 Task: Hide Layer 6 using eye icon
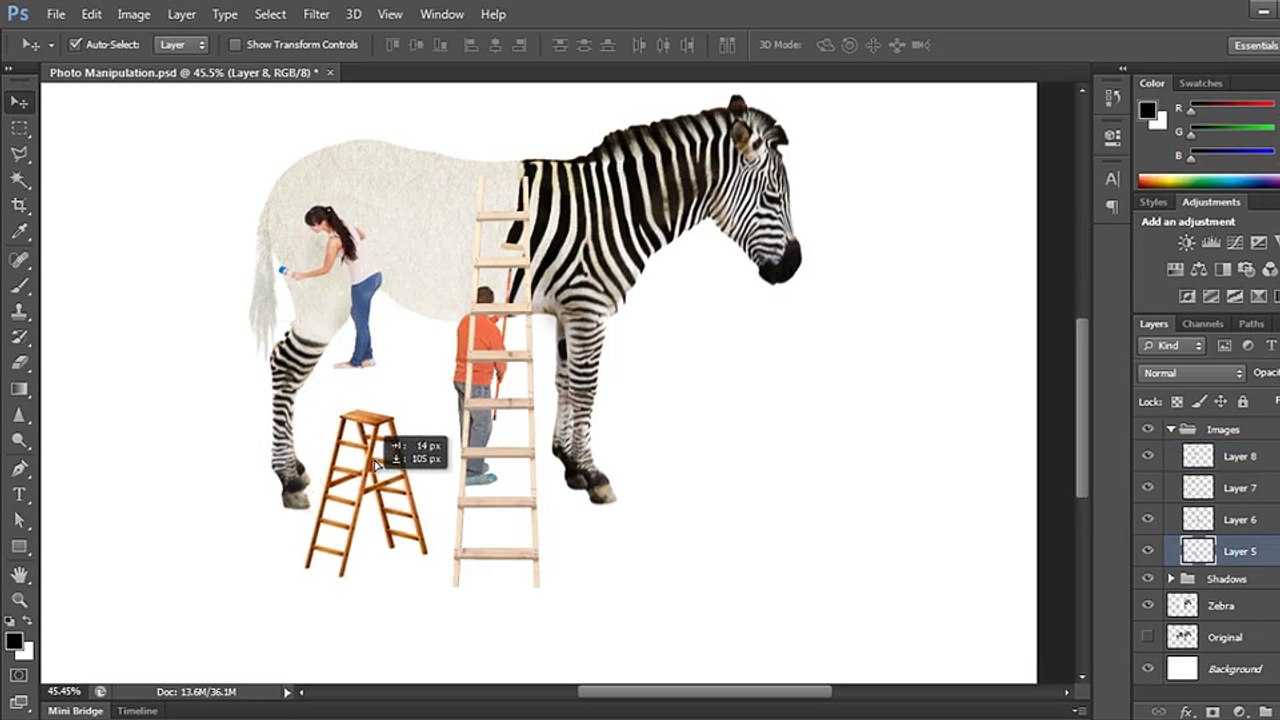point(1148,519)
